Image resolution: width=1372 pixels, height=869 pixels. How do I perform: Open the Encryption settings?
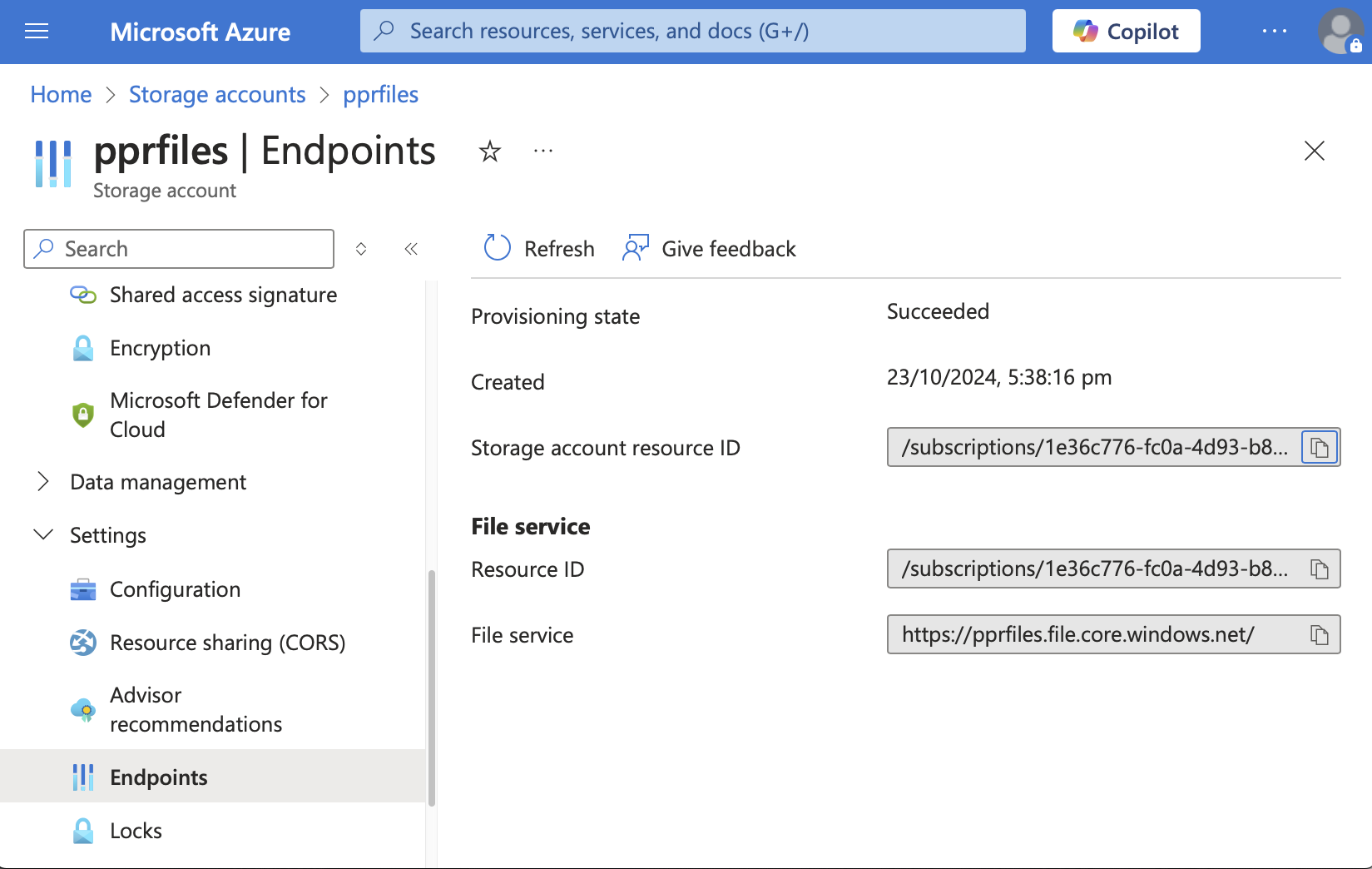[x=160, y=348]
